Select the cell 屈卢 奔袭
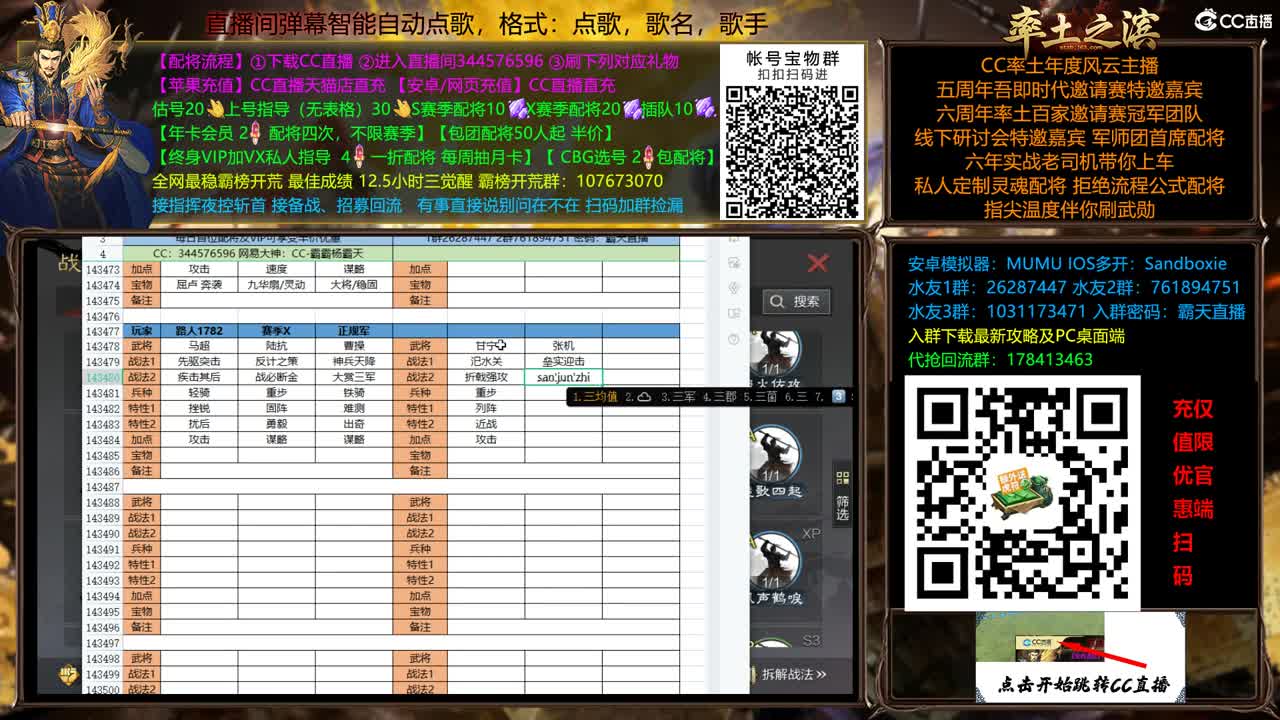 click(x=199, y=284)
